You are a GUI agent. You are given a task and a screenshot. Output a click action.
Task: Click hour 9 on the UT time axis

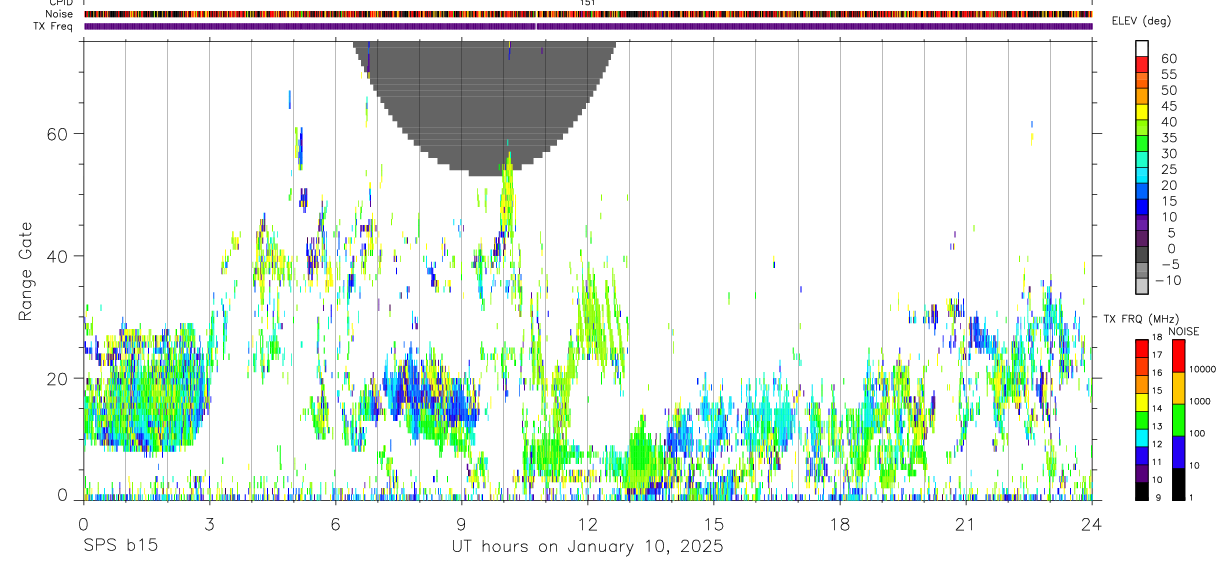click(x=461, y=524)
